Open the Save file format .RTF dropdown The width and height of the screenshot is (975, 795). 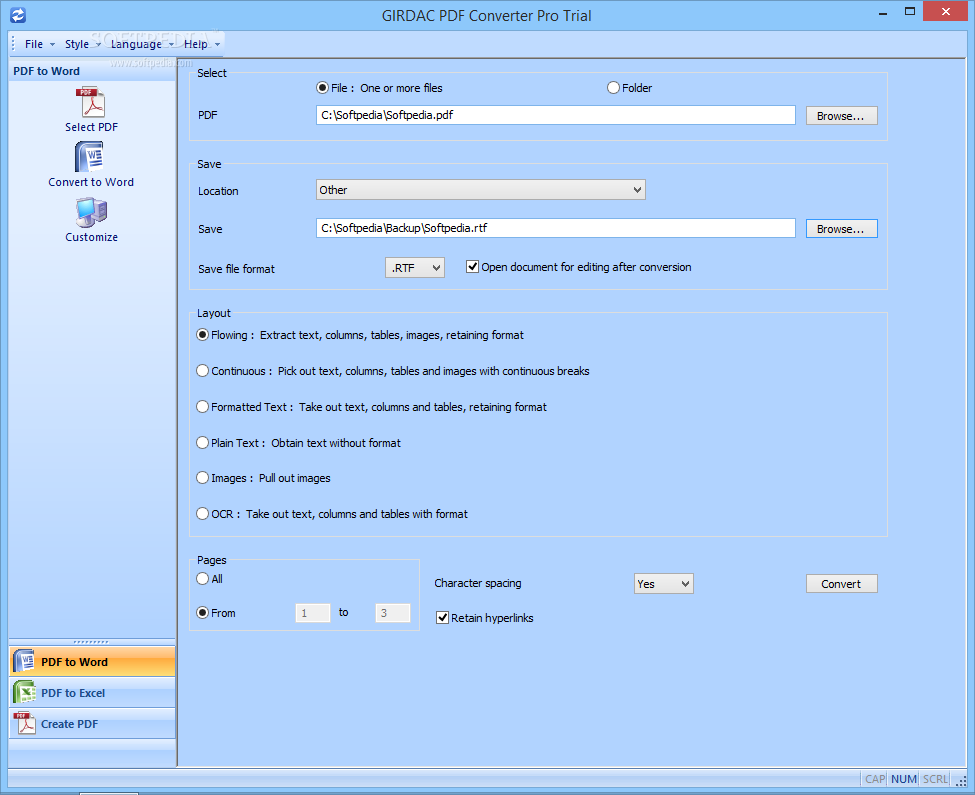pyautogui.click(x=415, y=268)
